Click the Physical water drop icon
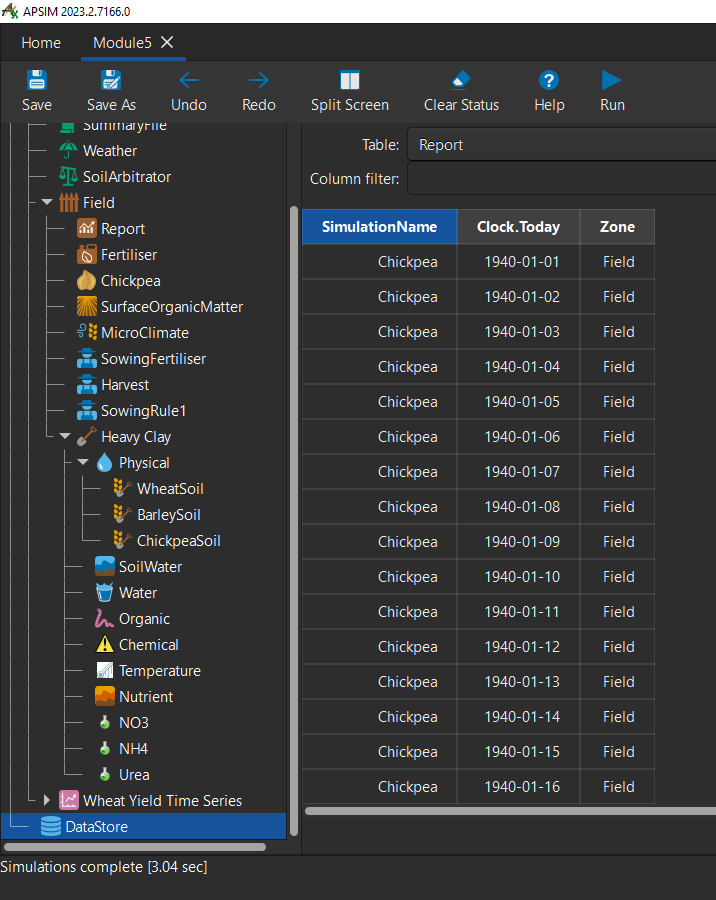This screenshot has width=716, height=900. pos(105,463)
